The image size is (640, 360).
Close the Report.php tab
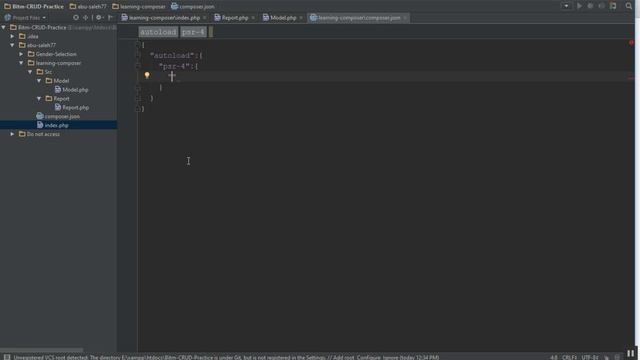click(x=253, y=18)
